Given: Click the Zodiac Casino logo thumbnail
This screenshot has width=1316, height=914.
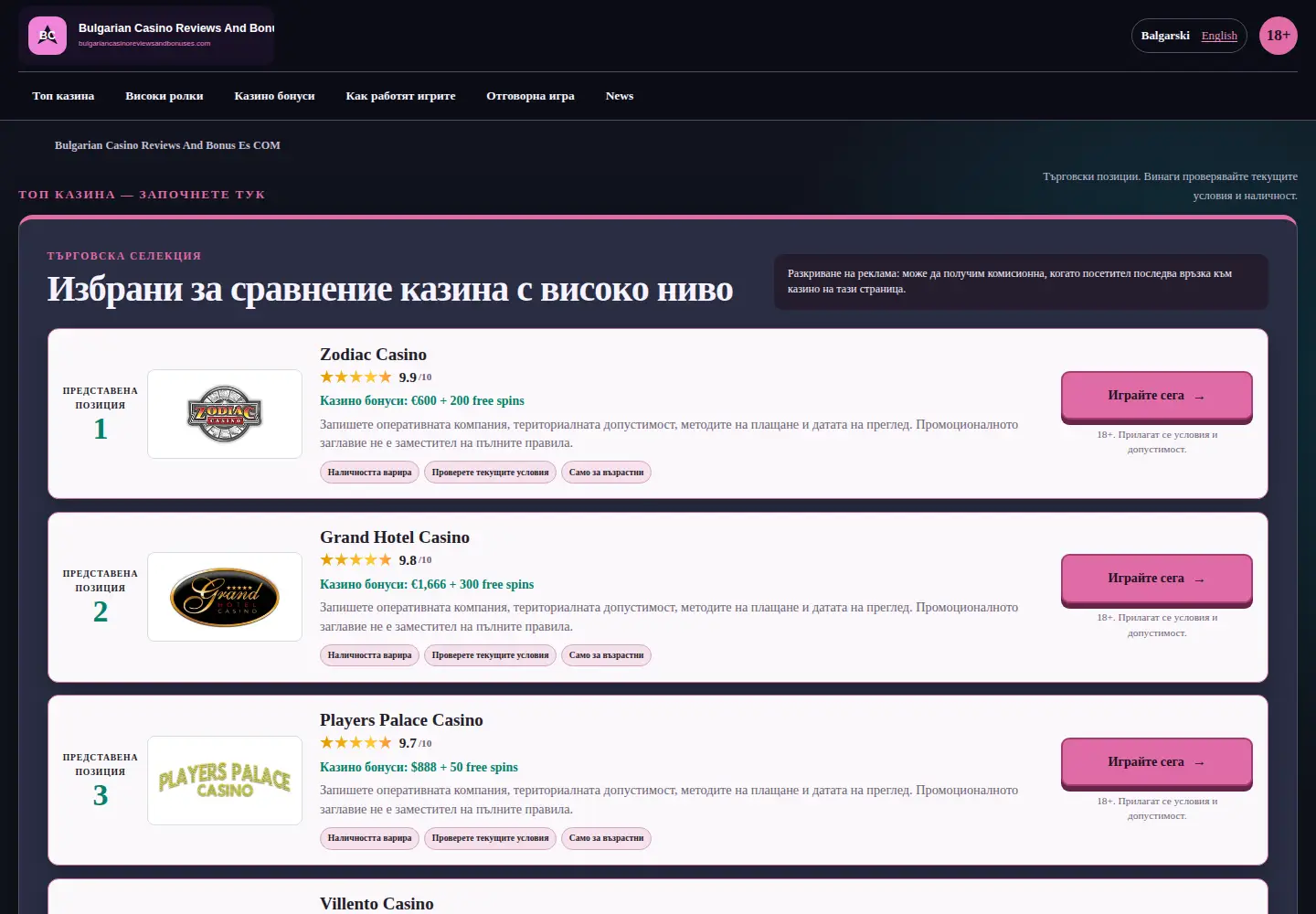Looking at the screenshot, I should (x=225, y=414).
